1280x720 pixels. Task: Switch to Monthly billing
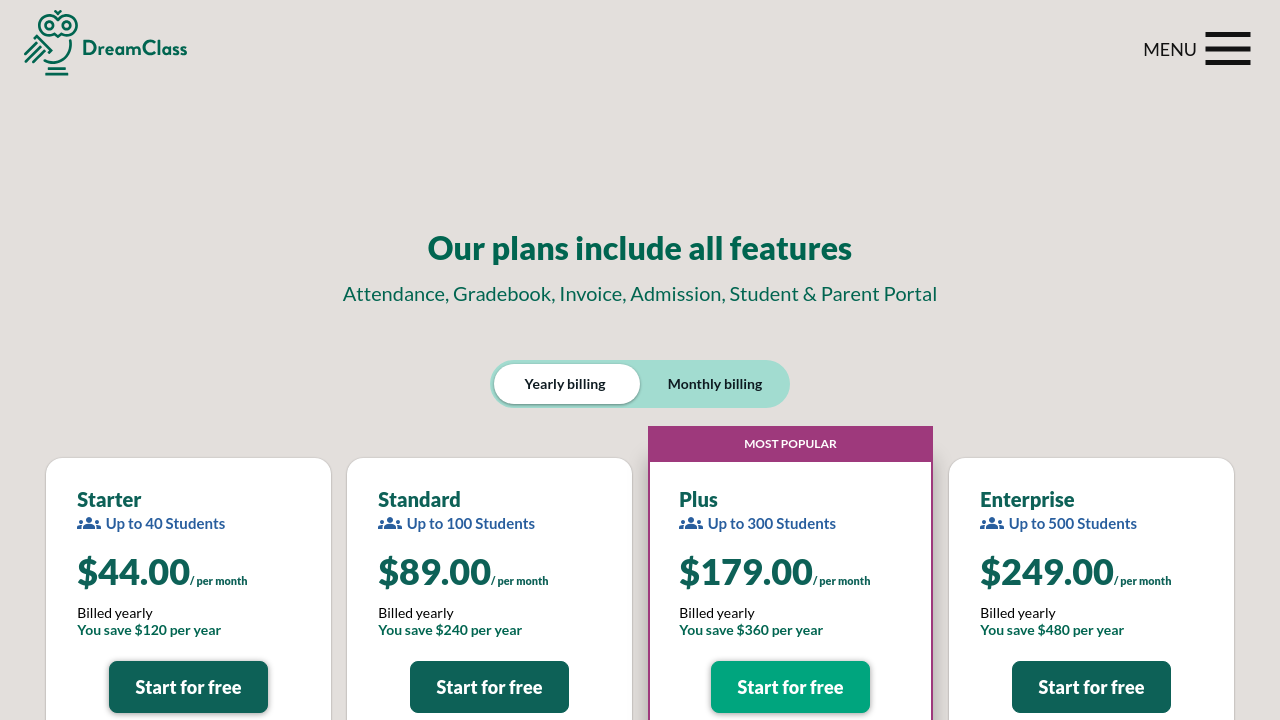[714, 384]
